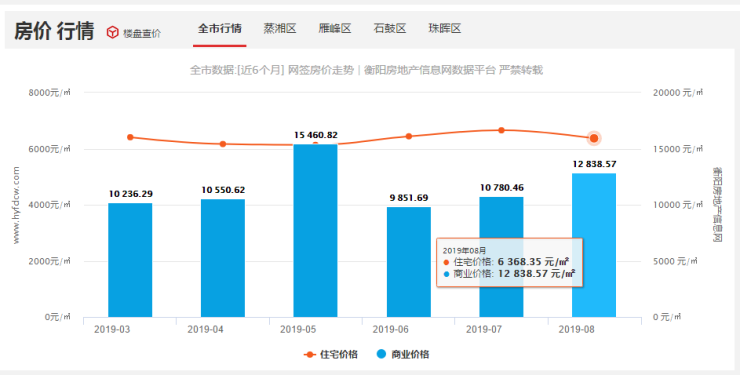740x375 pixels.
Task: Click the 10 780.46 bar label
Action: click(x=502, y=187)
